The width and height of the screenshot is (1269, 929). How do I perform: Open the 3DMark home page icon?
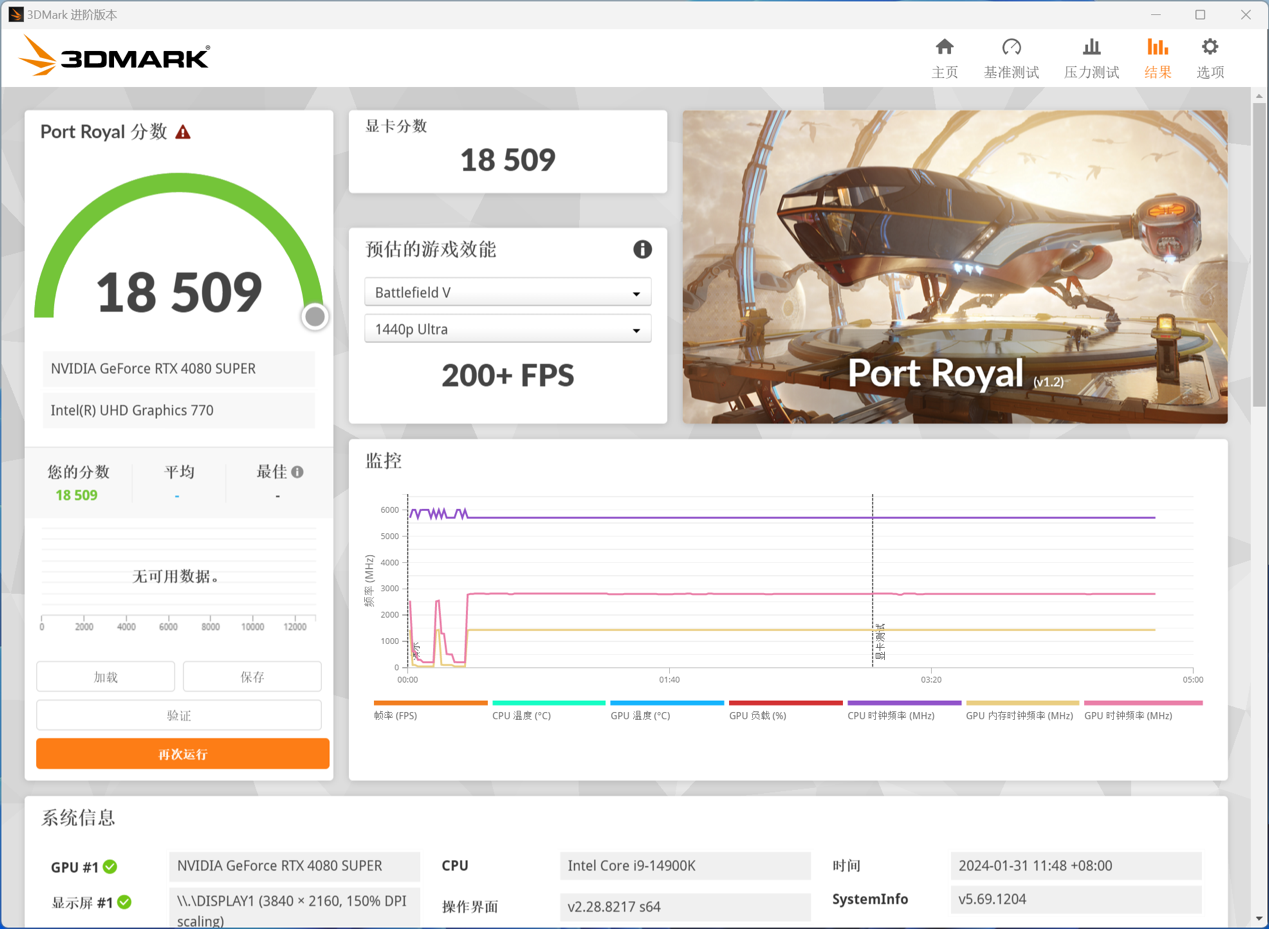[944, 46]
